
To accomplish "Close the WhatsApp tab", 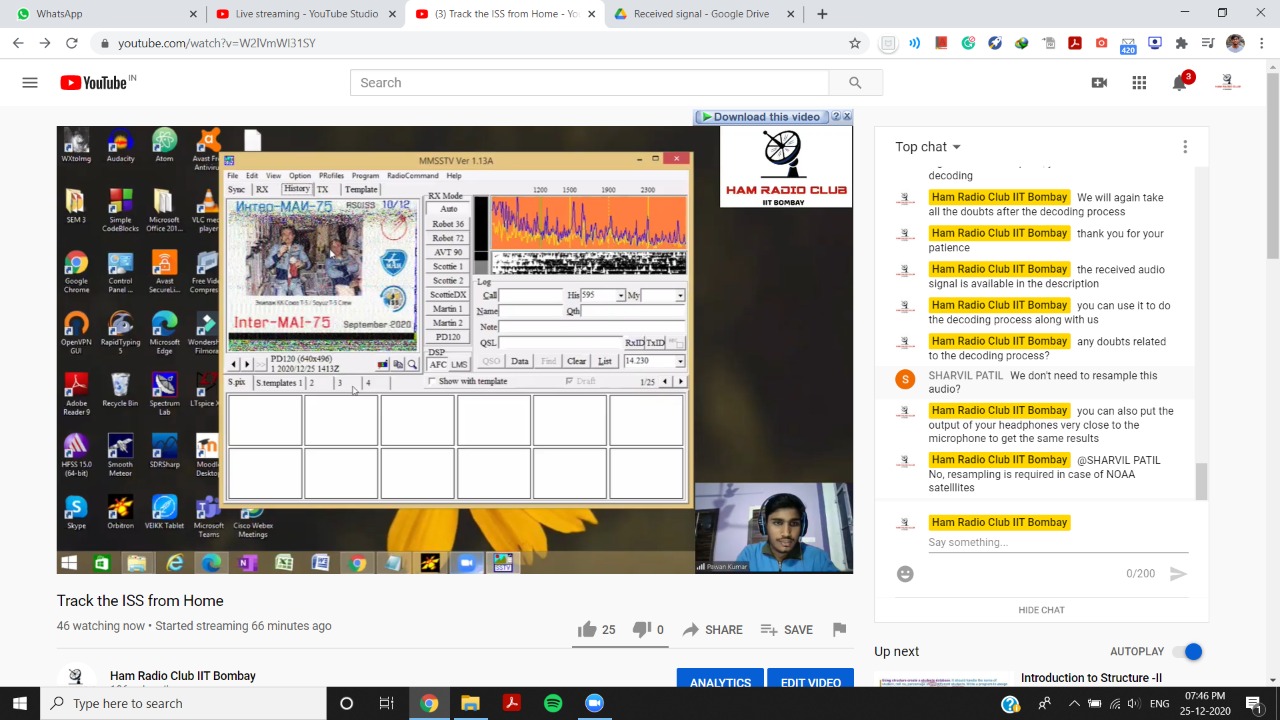I will pos(193,14).
